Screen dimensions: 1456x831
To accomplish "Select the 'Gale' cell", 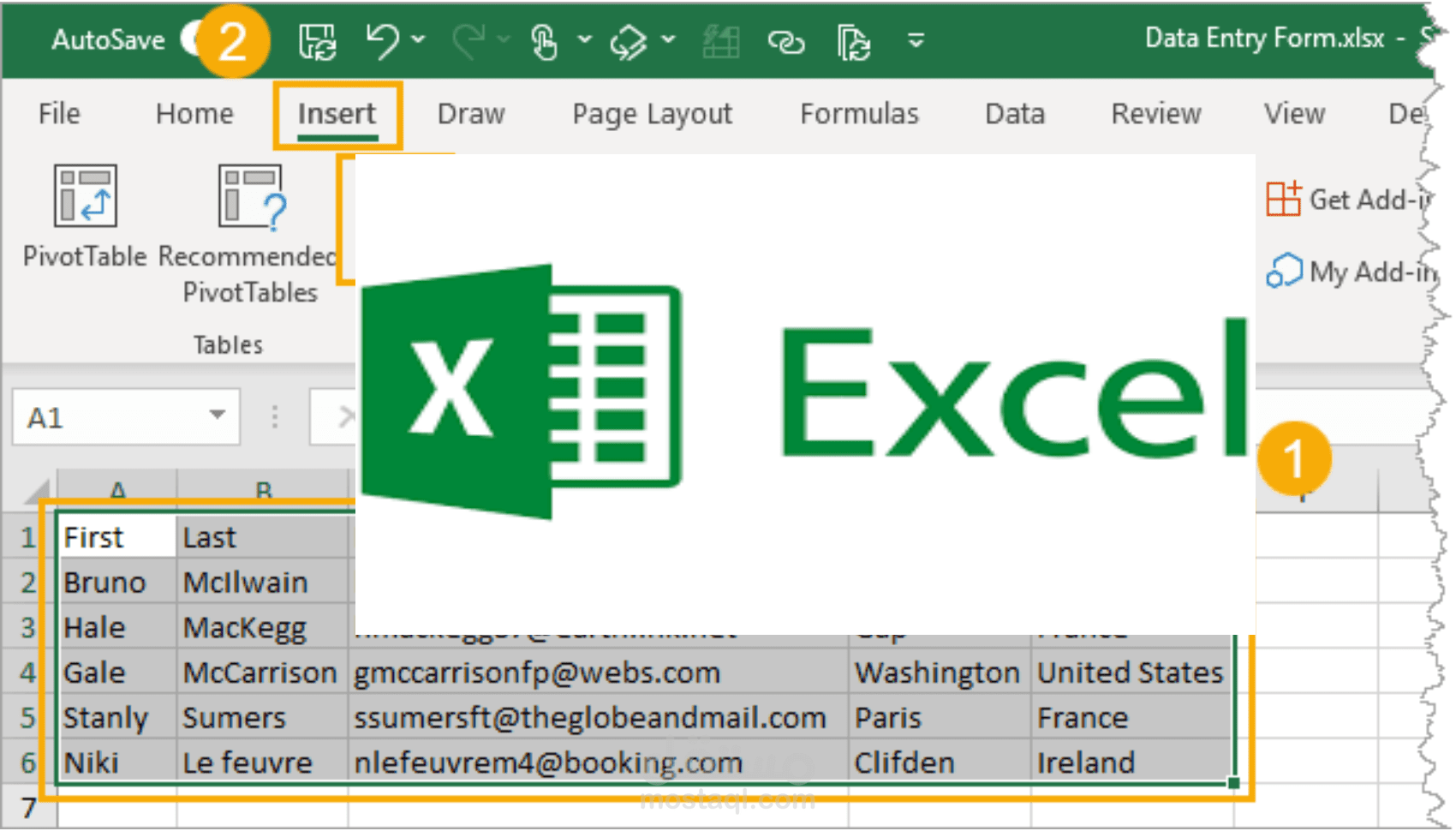I will click(117, 673).
